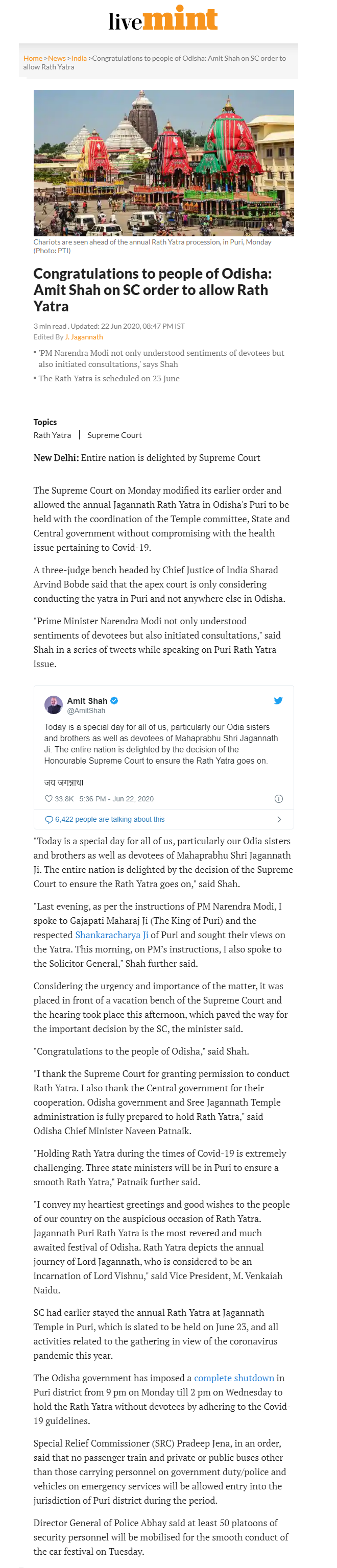
Task: Select India breadcrumb link
Action: [x=79, y=58]
